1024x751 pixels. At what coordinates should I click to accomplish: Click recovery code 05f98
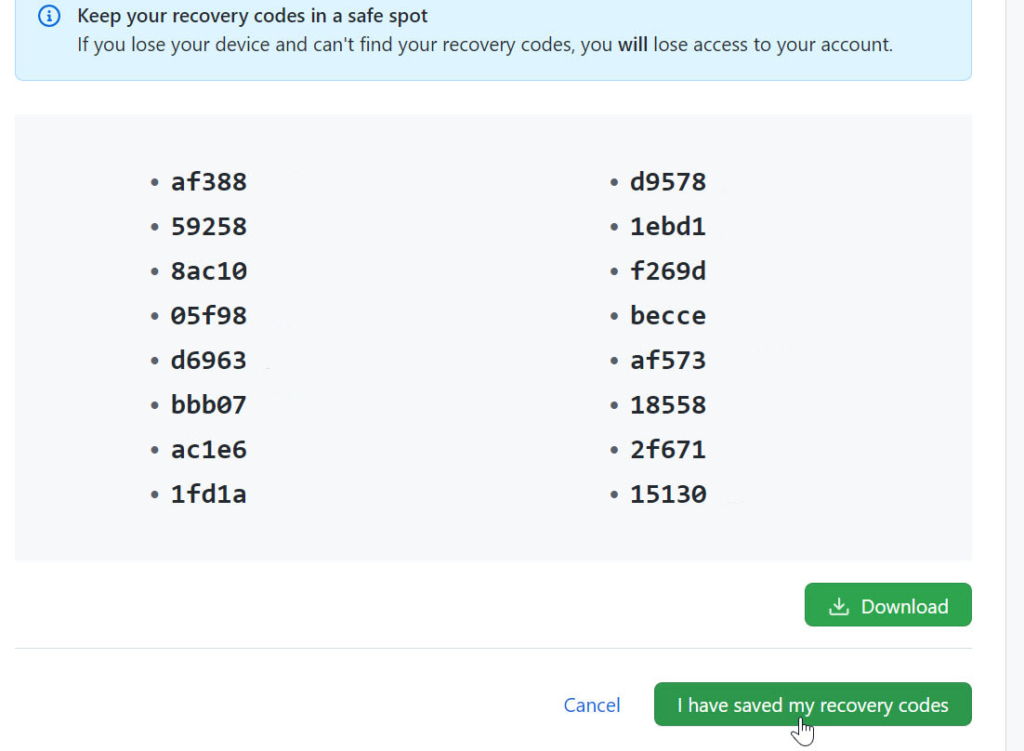pyautogui.click(x=209, y=316)
